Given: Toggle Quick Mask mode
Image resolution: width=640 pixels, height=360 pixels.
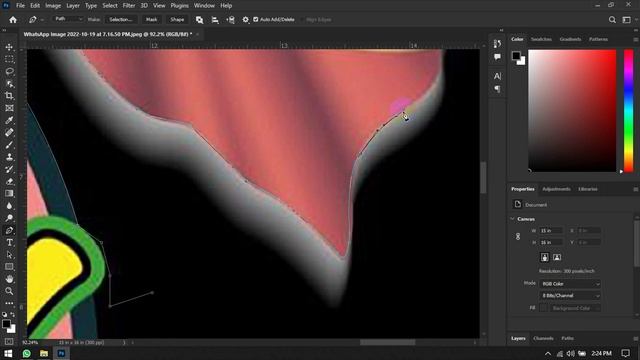Looking at the screenshot, I should (x=9, y=341).
